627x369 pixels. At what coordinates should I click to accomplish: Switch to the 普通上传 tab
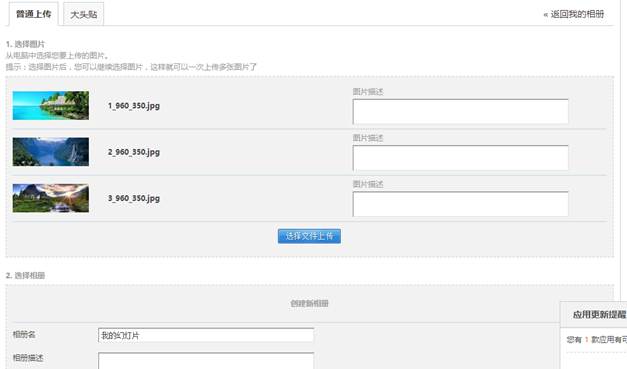[x=34, y=14]
